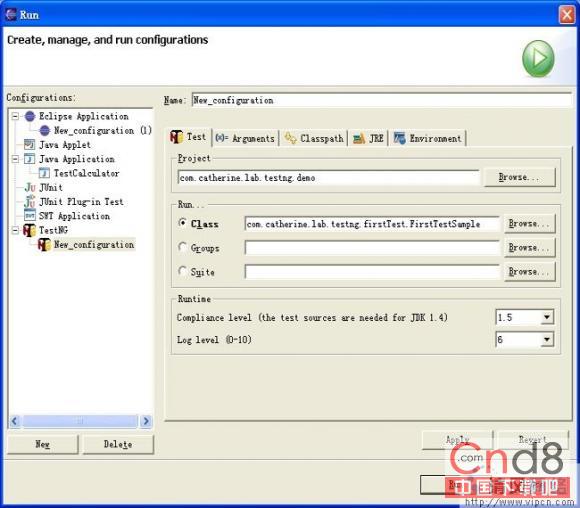Click the Environment tab icon

[399, 138]
